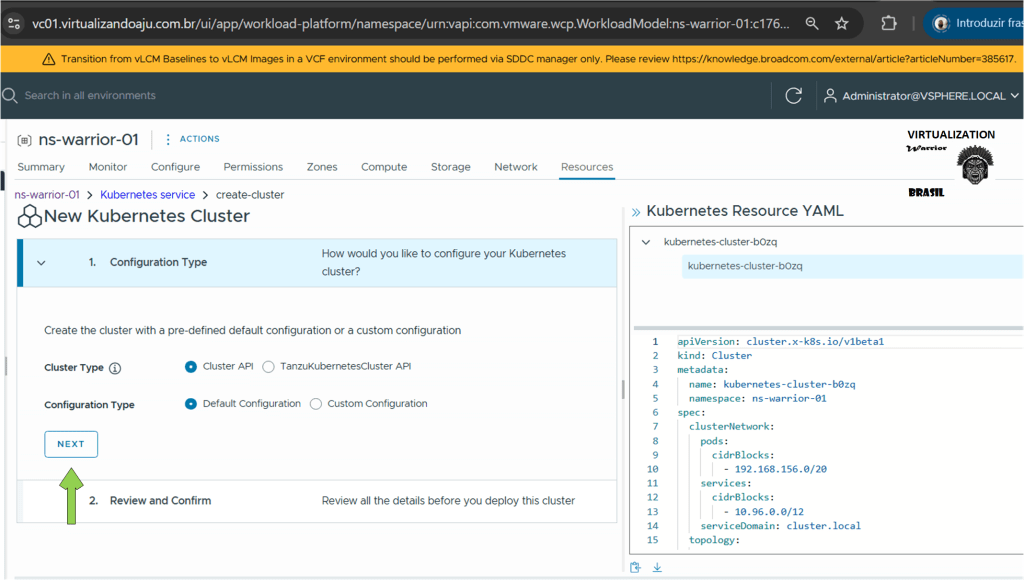Bookmark this page with the star icon
This screenshot has height=580, width=1024.
pyautogui.click(x=842, y=23)
